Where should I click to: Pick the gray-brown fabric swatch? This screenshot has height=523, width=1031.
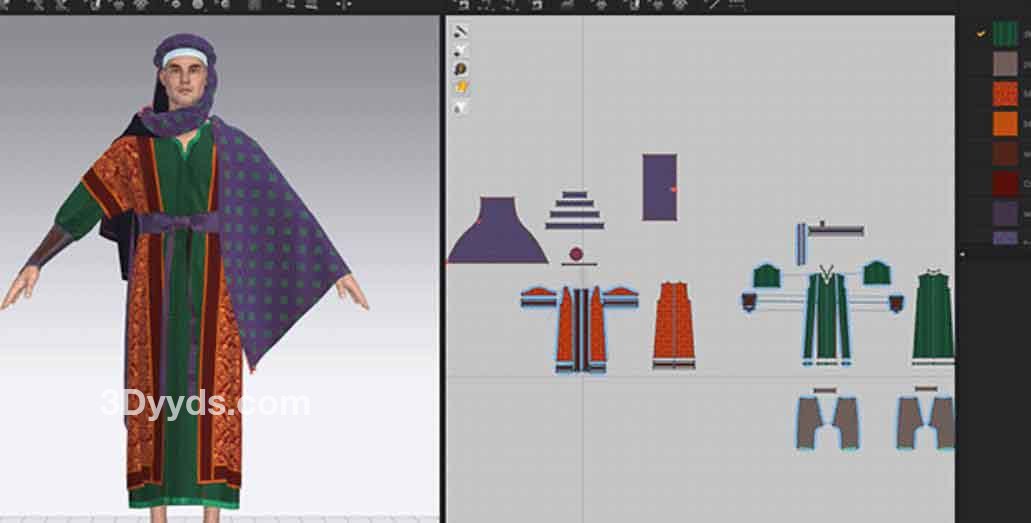1005,64
